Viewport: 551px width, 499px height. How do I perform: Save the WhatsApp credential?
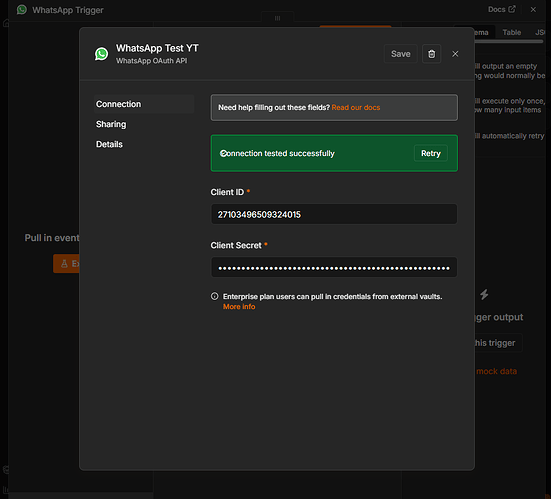pyautogui.click(x=401, y=54)
